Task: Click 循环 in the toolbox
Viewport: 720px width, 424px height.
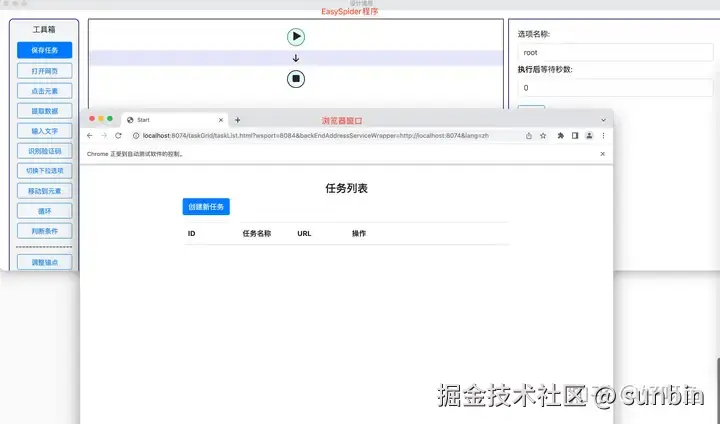Action: [45, 211]
